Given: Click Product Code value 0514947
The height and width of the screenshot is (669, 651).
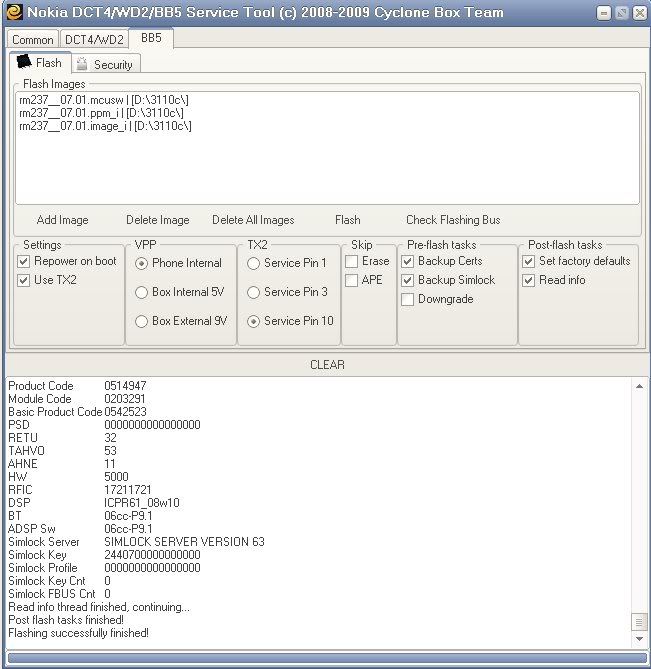Looking at the screenshot, I should [x=125, y=386].
